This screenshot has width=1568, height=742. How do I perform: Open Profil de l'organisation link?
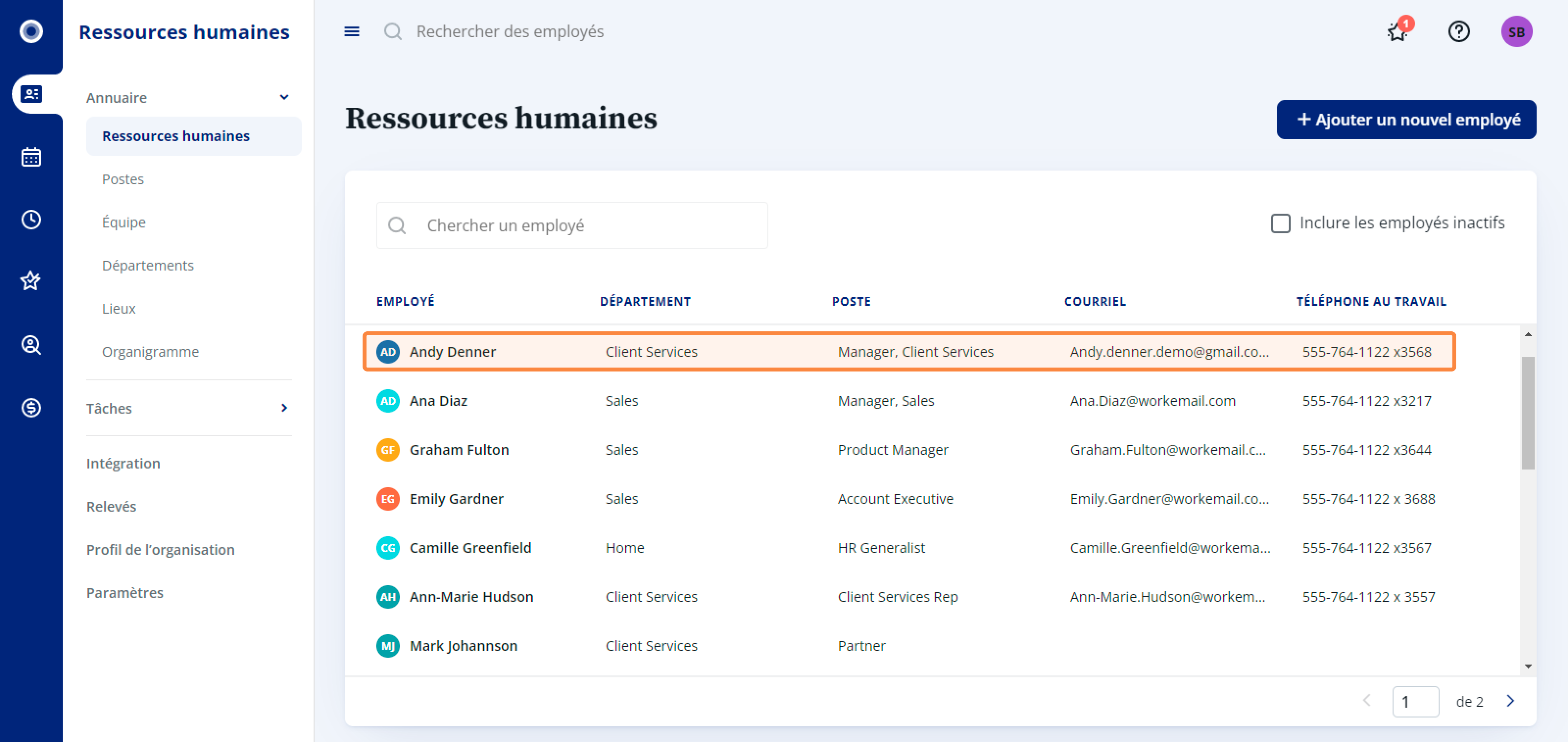click(x=161, y=550)
